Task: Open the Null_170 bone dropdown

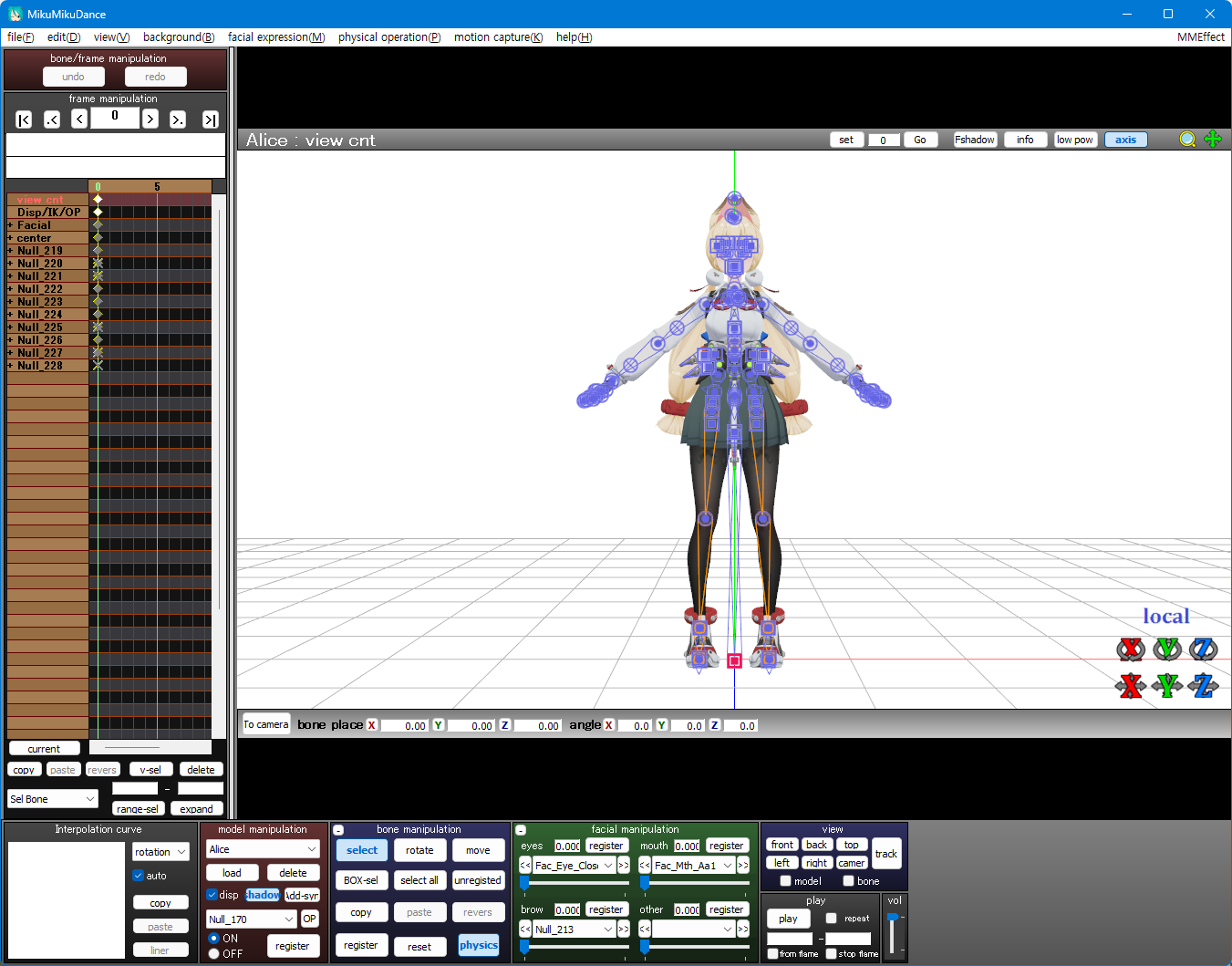Action: (252, 919)
